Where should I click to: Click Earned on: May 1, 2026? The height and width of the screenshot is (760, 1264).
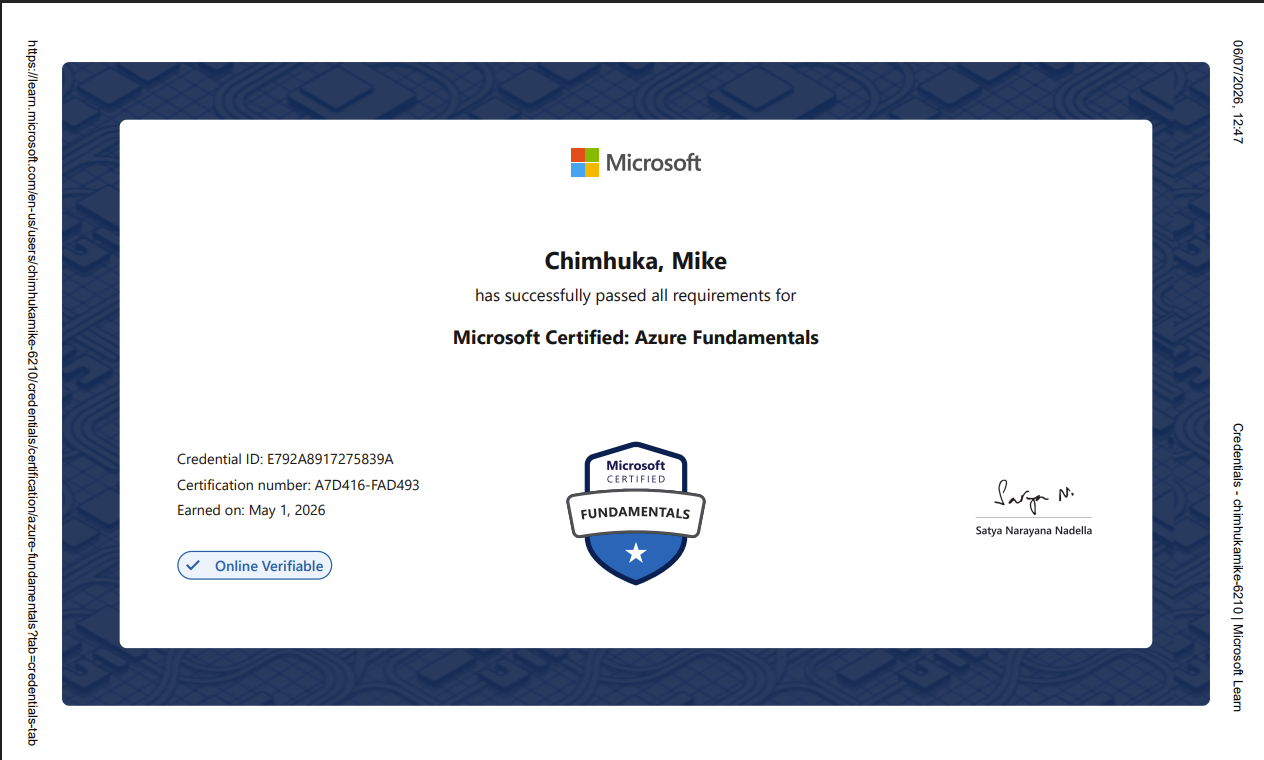point(251,510)
